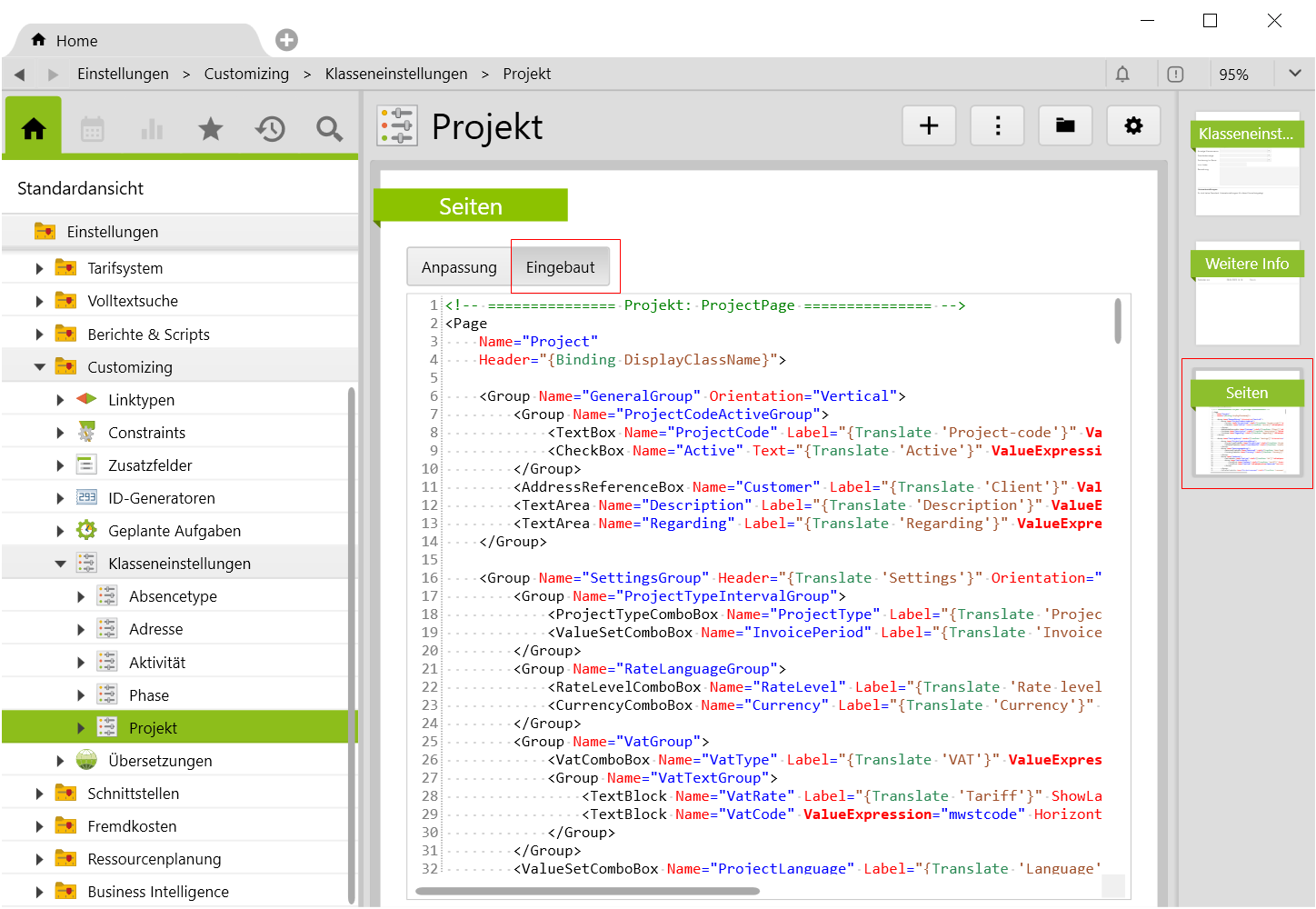Go to Customizing in the breadcrumb
Screen dimensions: 1316x909
[246, 74]
